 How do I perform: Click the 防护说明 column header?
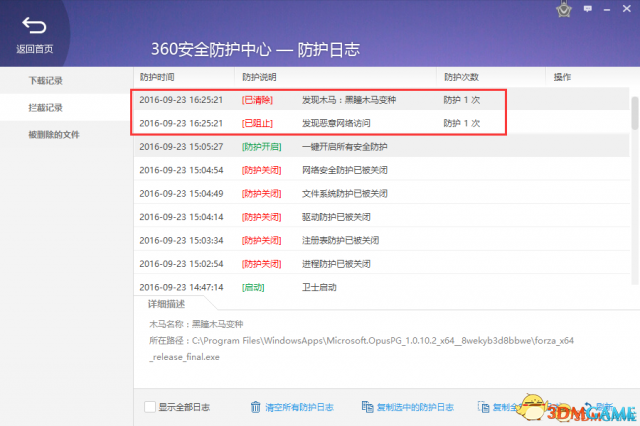[259, 77]
